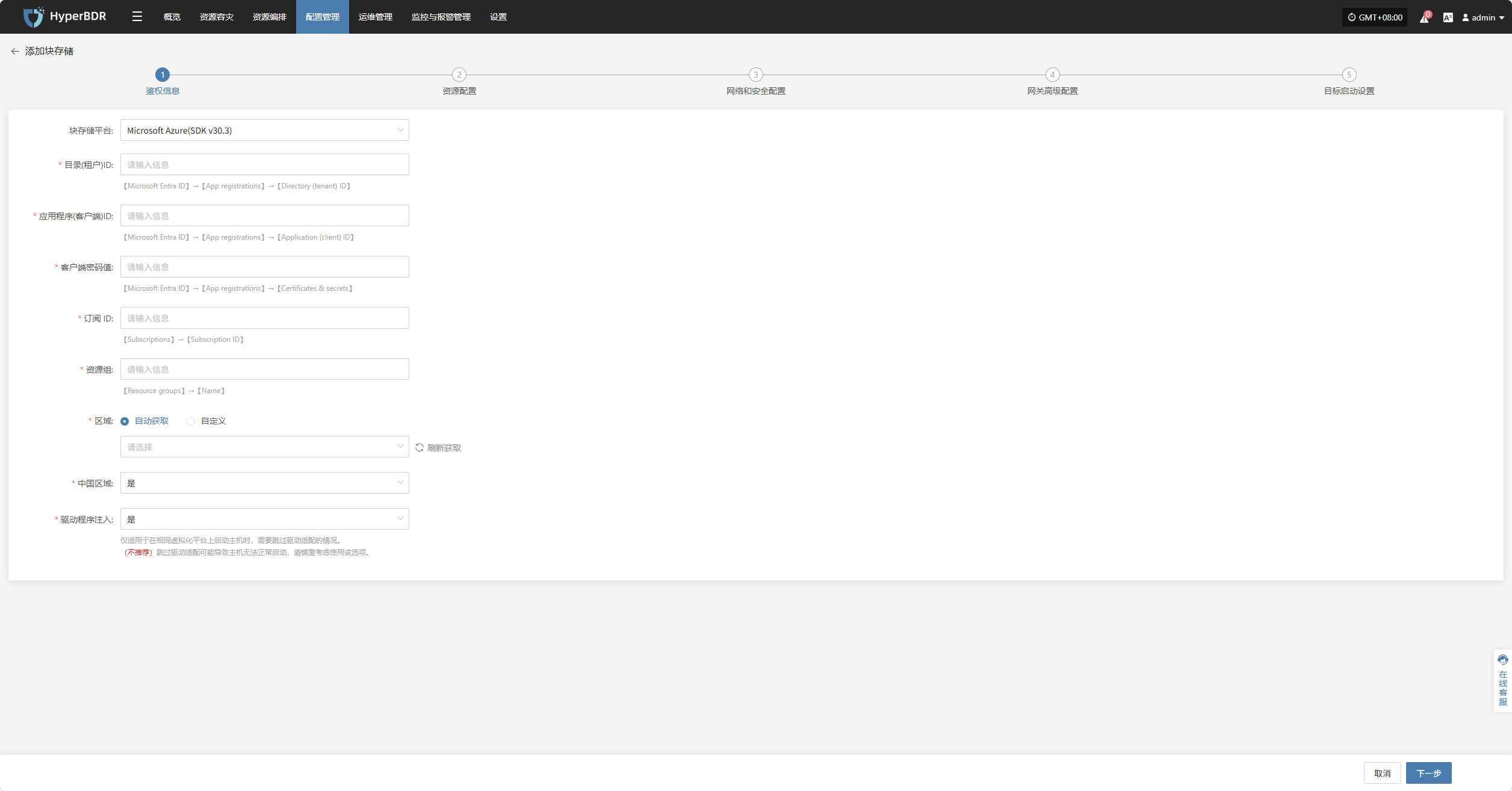Click the Directory (tenant) ID hint text
This screenshot has width=1512, height=791.
[x=237, y=186]
